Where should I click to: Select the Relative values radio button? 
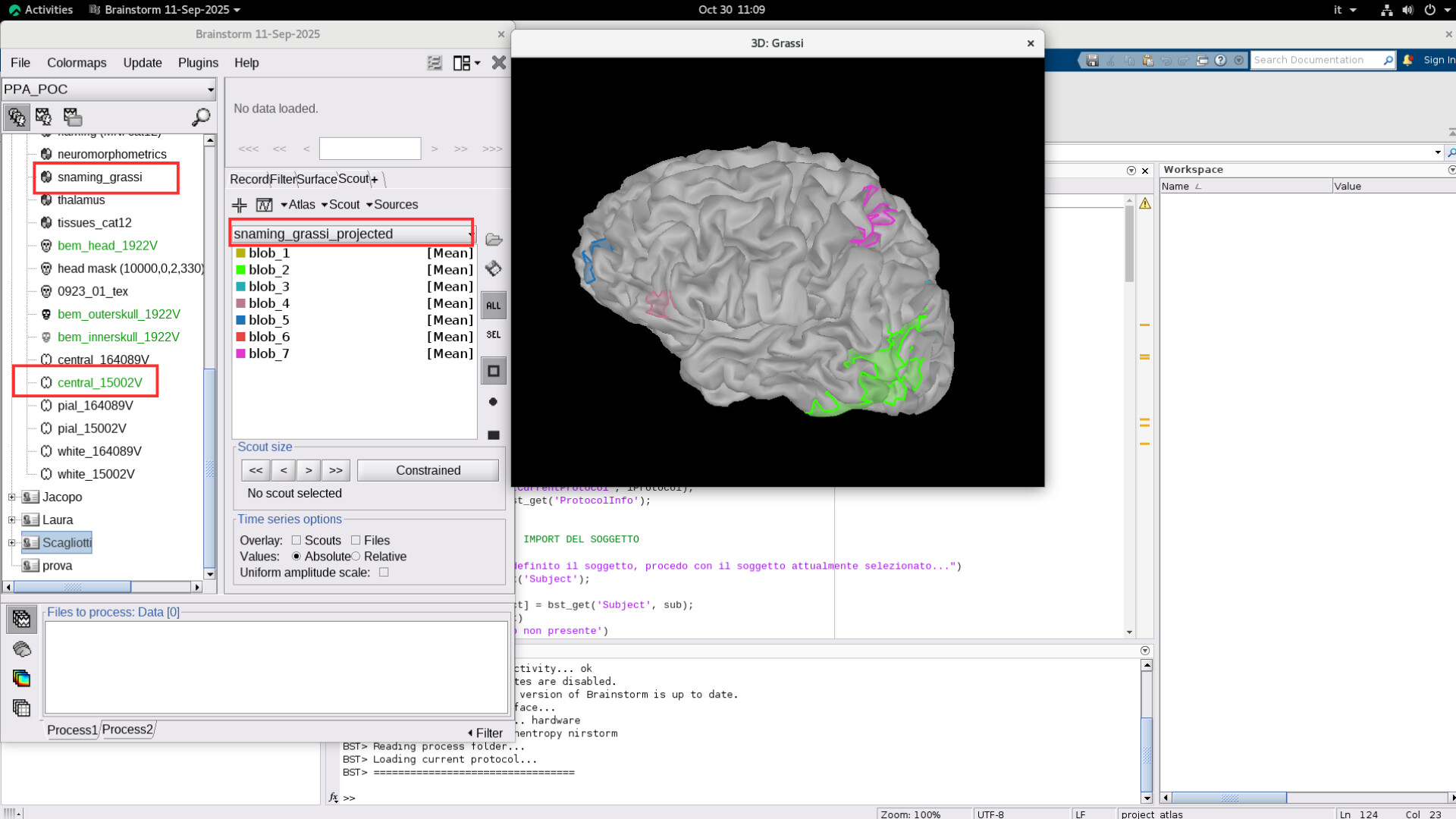pos(356,556)
